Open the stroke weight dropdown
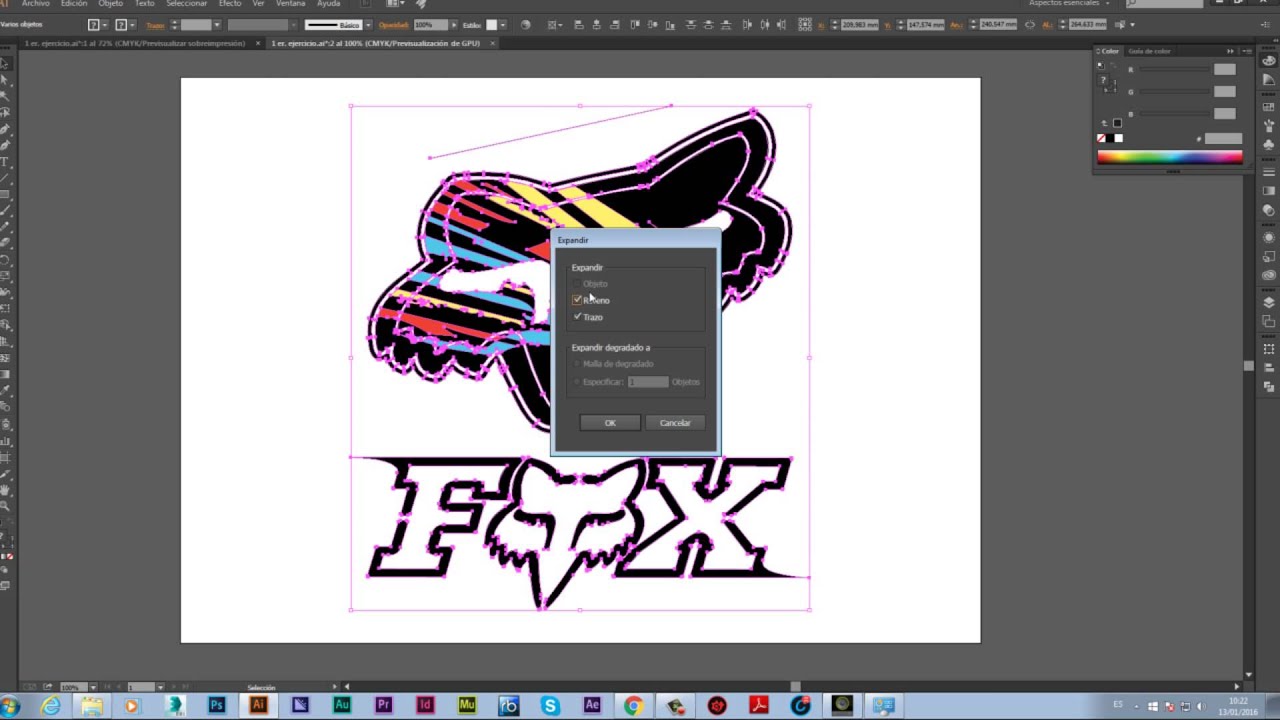The width and height of the screenshot is (1280, 720). [x=217, y=25]
